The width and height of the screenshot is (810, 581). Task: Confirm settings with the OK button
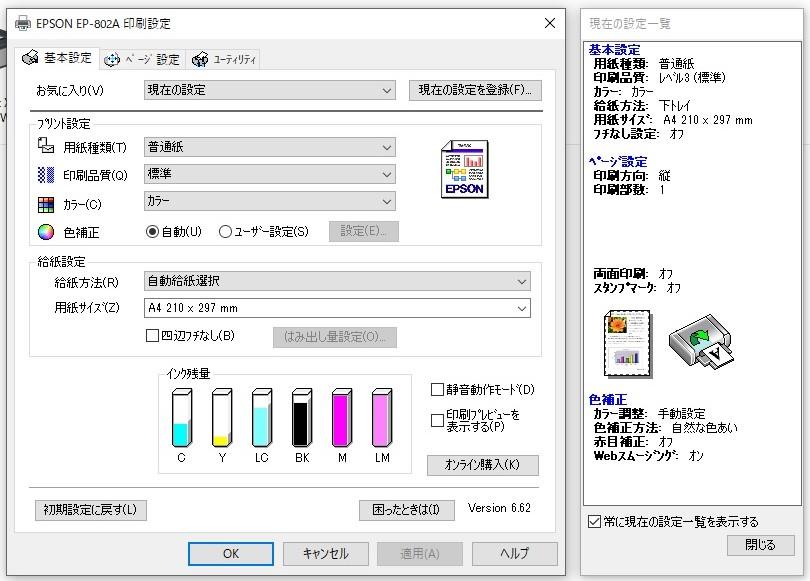tap(231, 554)
